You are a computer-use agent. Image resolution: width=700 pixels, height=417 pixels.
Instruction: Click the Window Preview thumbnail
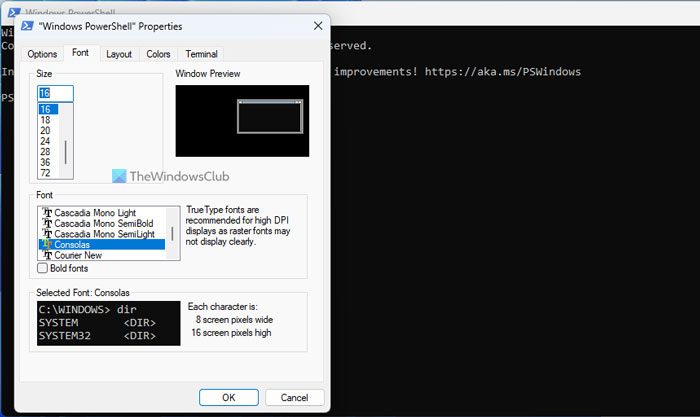coord(242,121)
